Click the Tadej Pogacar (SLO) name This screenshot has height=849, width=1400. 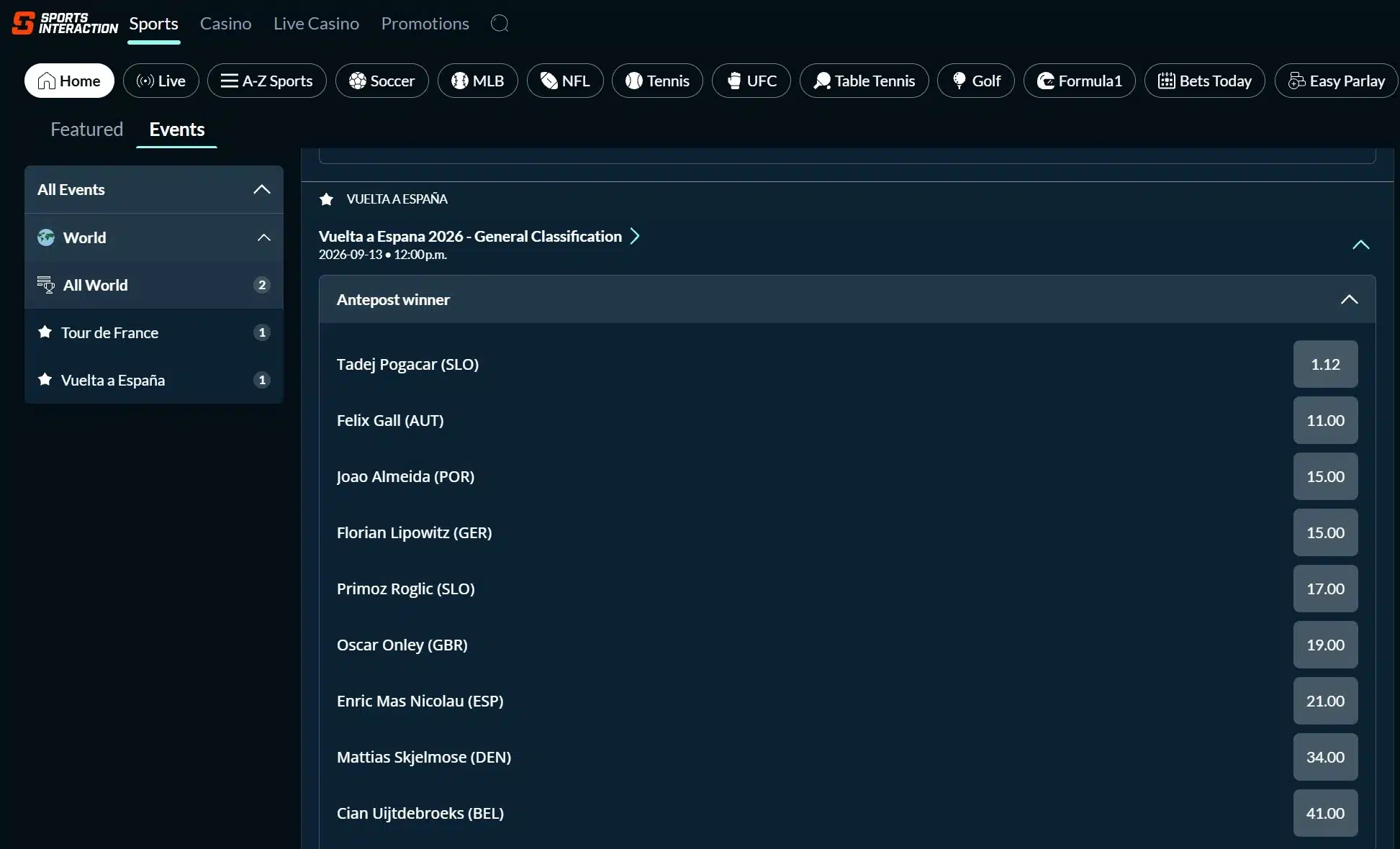pos(407,364)
